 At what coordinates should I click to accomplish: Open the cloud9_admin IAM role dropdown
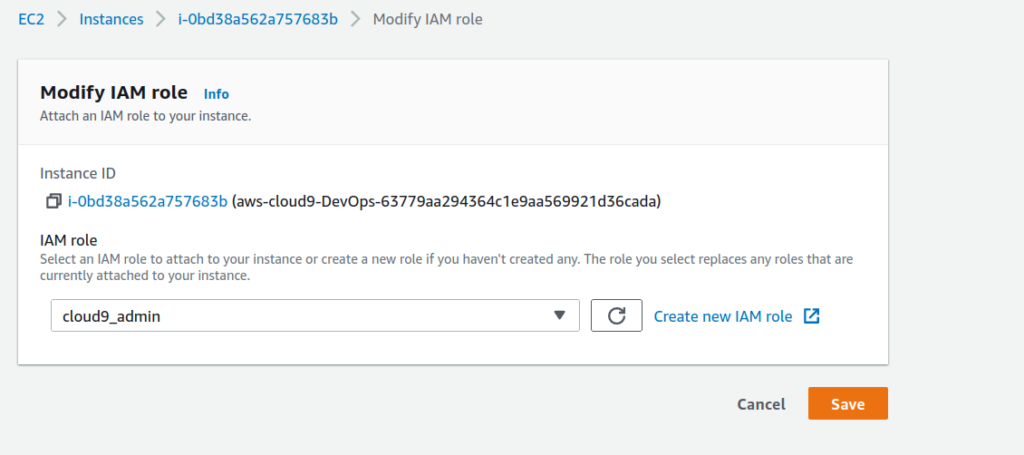(315, 316)
